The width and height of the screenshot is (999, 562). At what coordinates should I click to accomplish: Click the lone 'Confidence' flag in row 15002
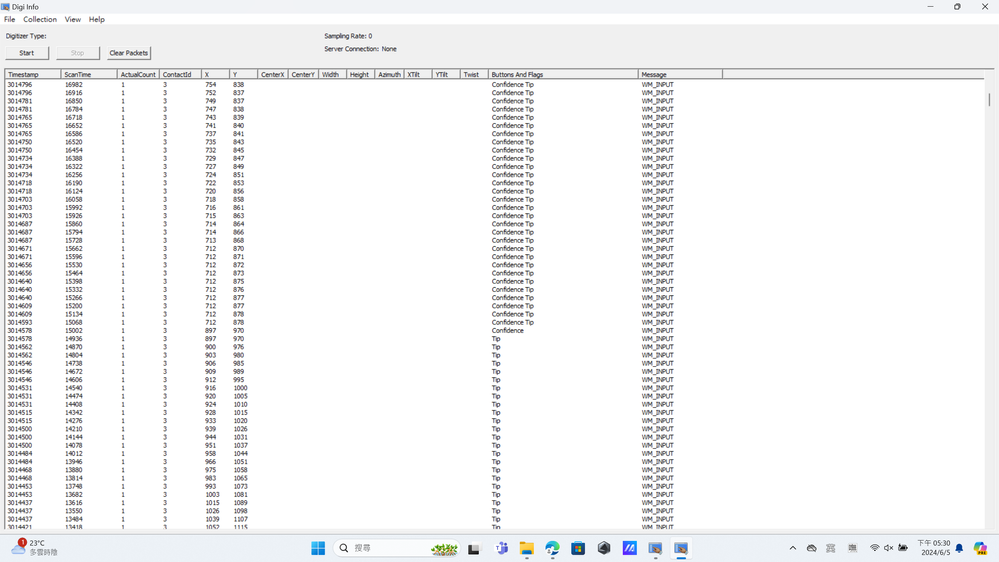507,331
